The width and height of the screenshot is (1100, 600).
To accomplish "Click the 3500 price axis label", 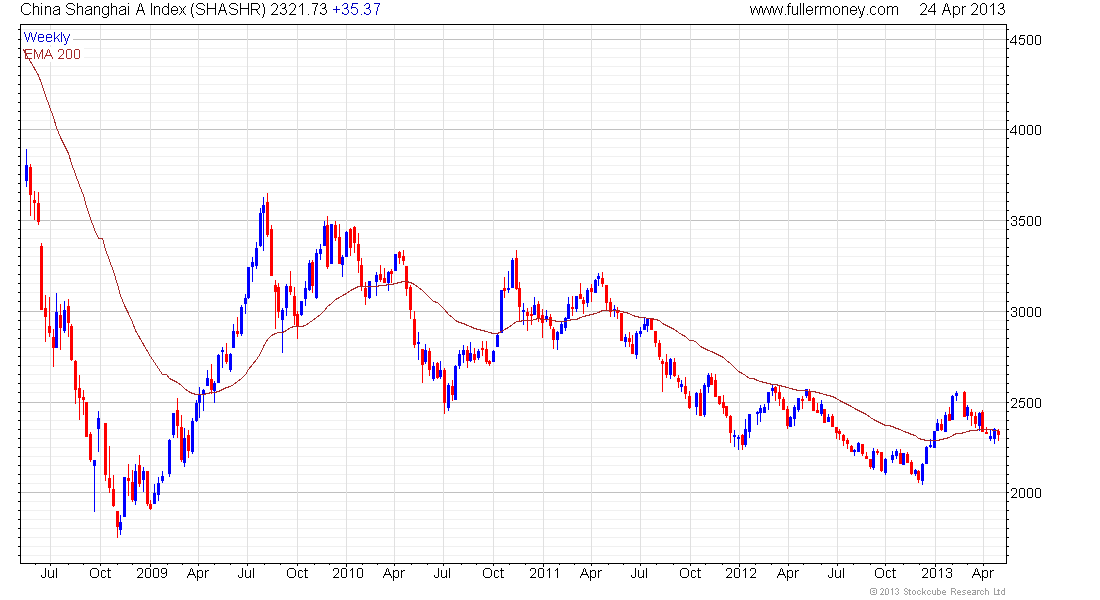I will coord(1025,221).
